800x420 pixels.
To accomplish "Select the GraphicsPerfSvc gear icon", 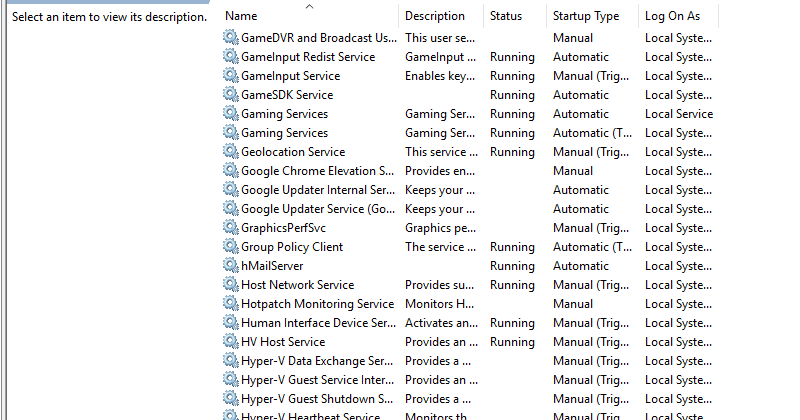I will click(x=231, y=227).
